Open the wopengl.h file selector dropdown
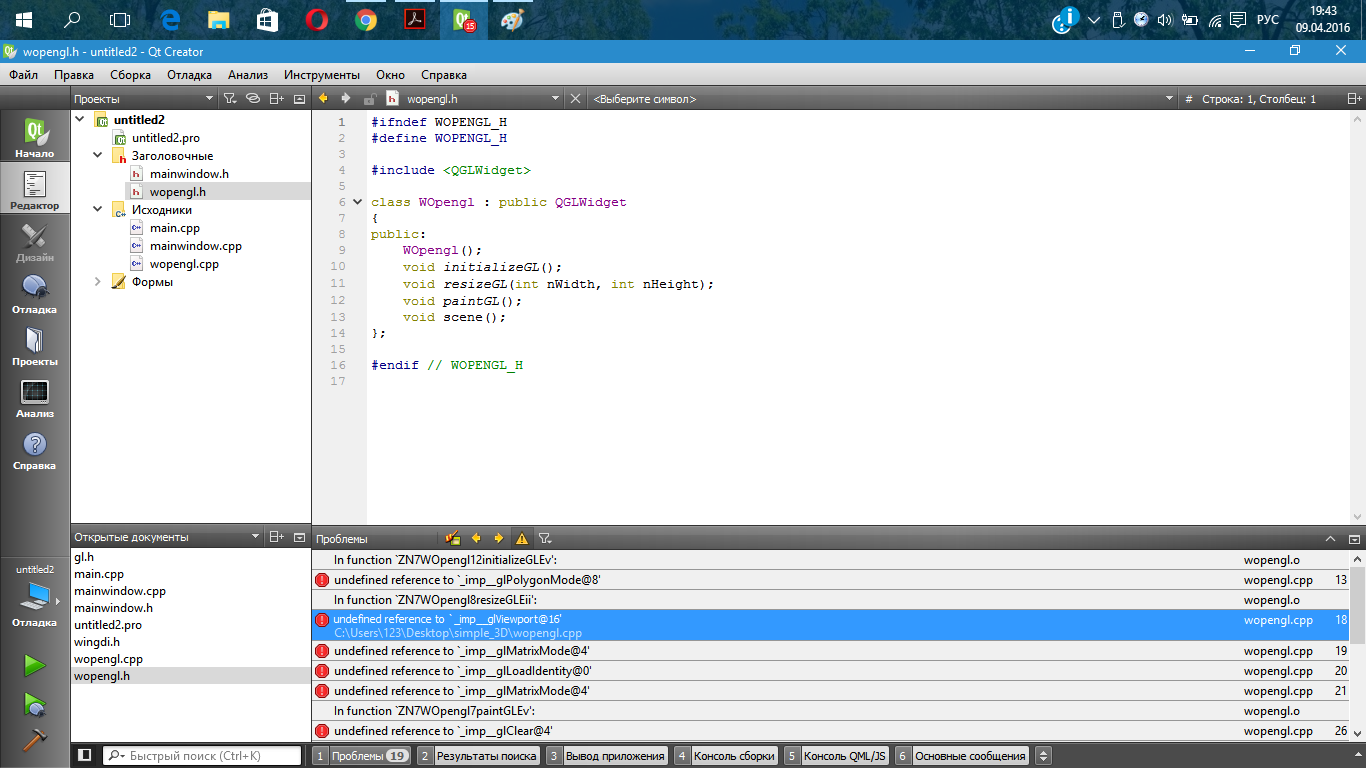 point(473,99)
